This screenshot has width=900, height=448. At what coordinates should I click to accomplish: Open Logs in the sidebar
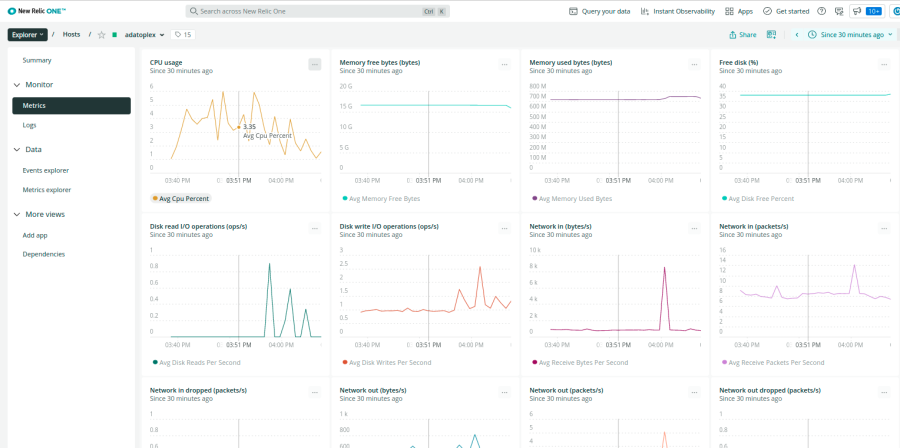(30, 125)
